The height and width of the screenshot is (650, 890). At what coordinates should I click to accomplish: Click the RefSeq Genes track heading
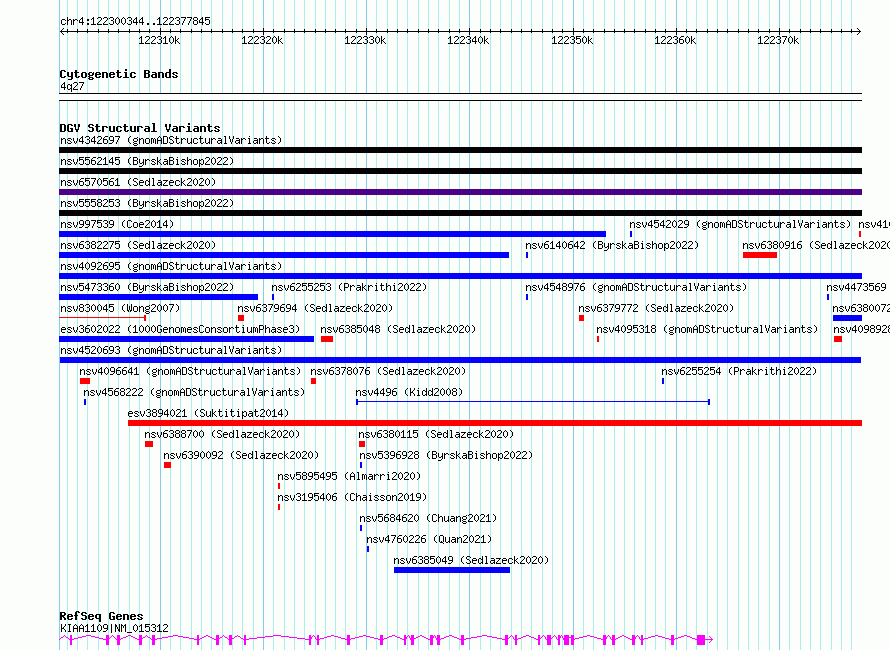(x=101, y=616)
